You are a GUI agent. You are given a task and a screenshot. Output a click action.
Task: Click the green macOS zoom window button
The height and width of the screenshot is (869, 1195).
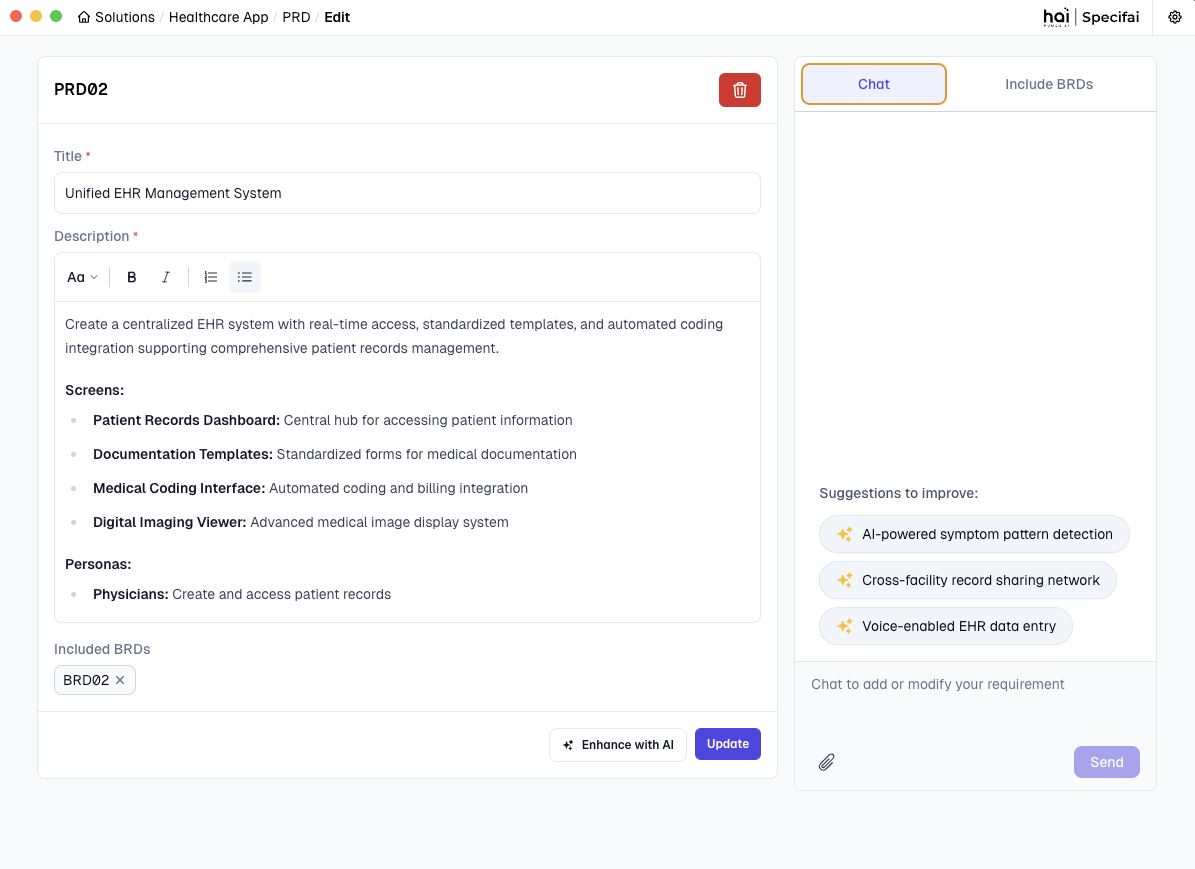(56, 16)
